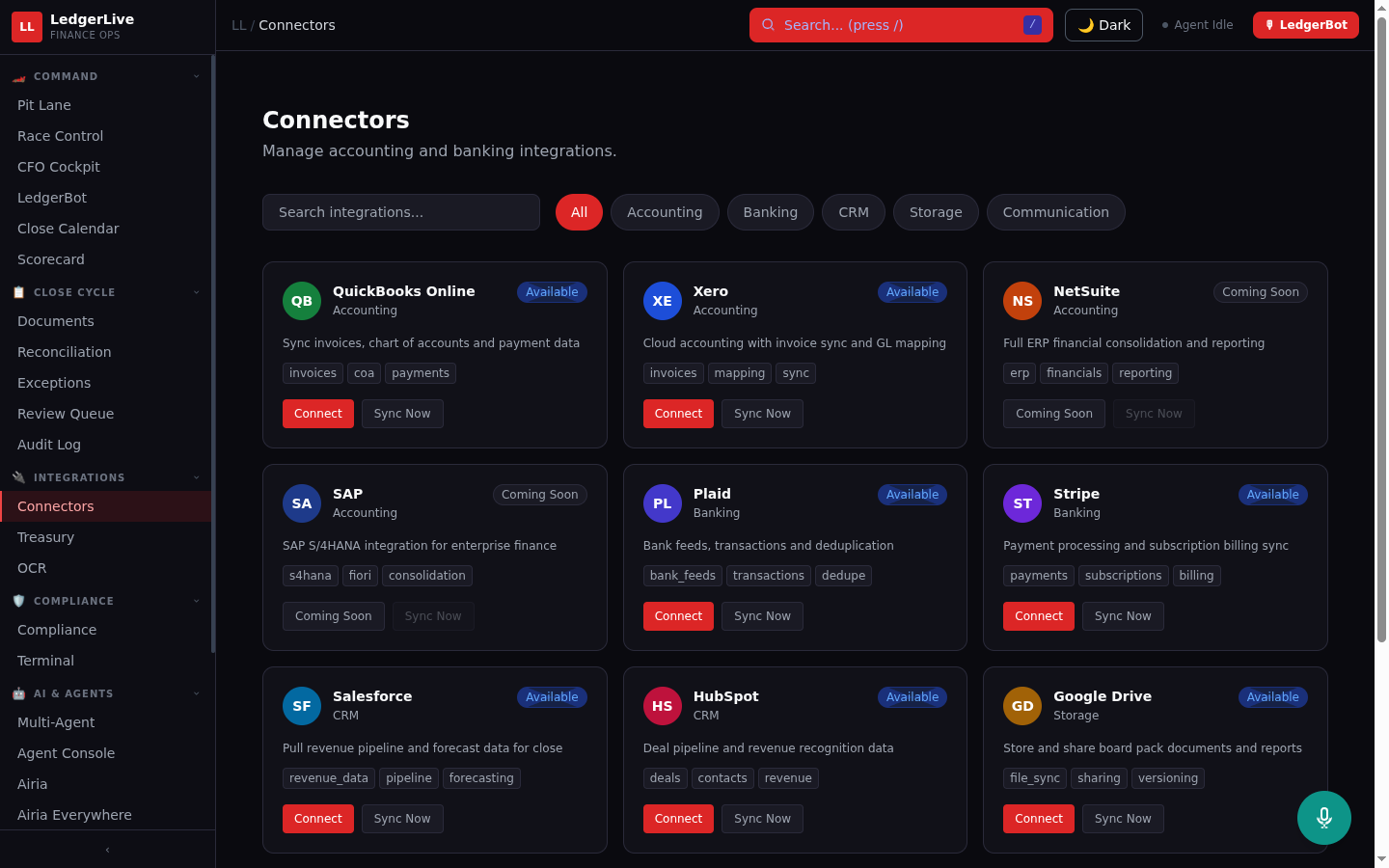This screenshot has width=1389, height=868.
Task: Click the shield icon beside COMPLIANCE
Action: (19, 601)
